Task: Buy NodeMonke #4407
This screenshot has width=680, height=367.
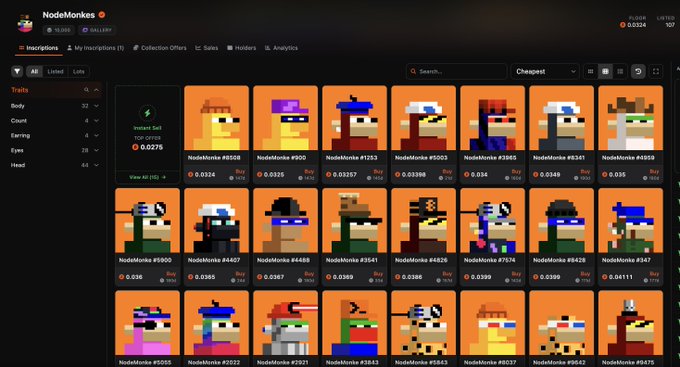Action: click(240, 274)
